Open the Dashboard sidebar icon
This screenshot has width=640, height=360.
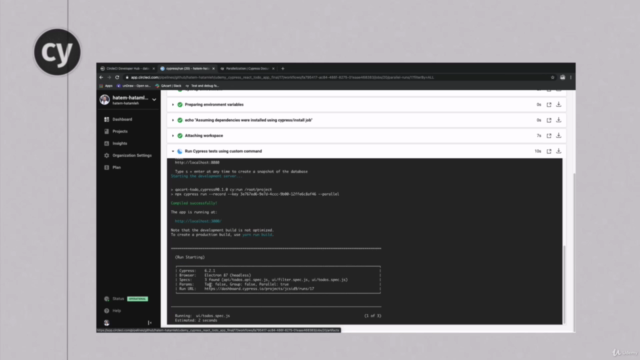(107, 119)
